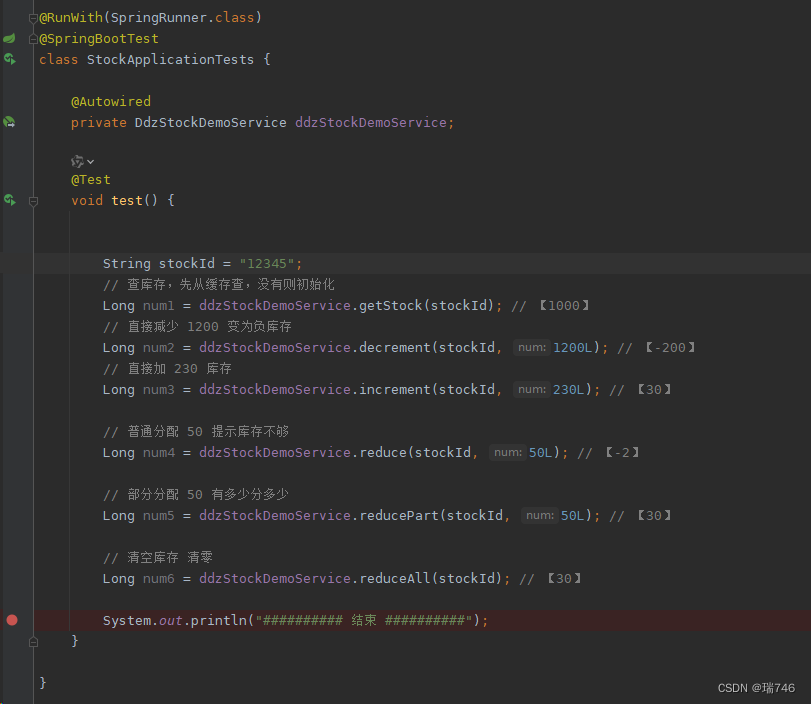Run the test() method from its gutter icon

8,199
